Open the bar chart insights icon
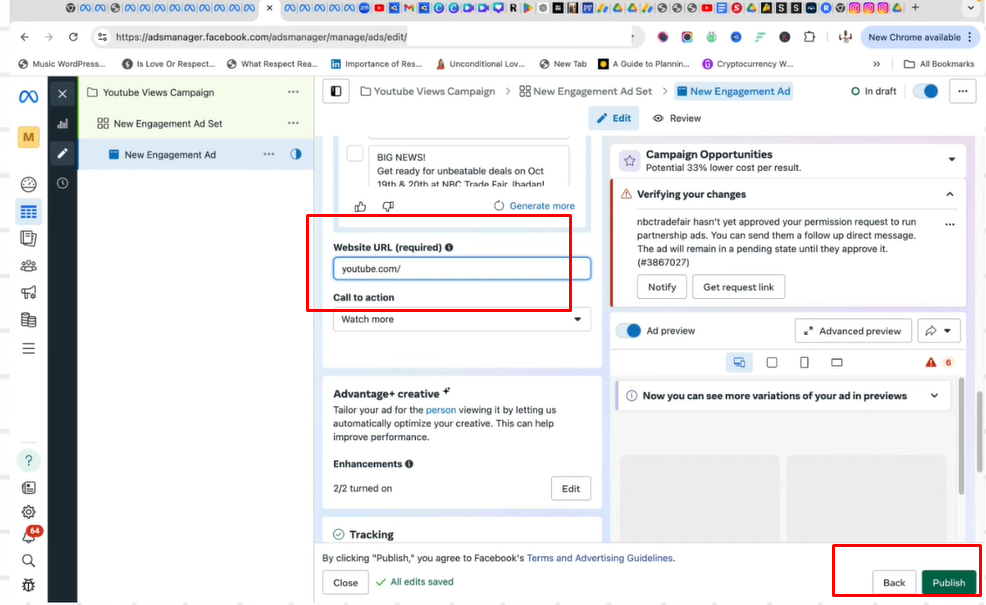The image size is (986, 605). pyautogui.click(x=62, y=124)
